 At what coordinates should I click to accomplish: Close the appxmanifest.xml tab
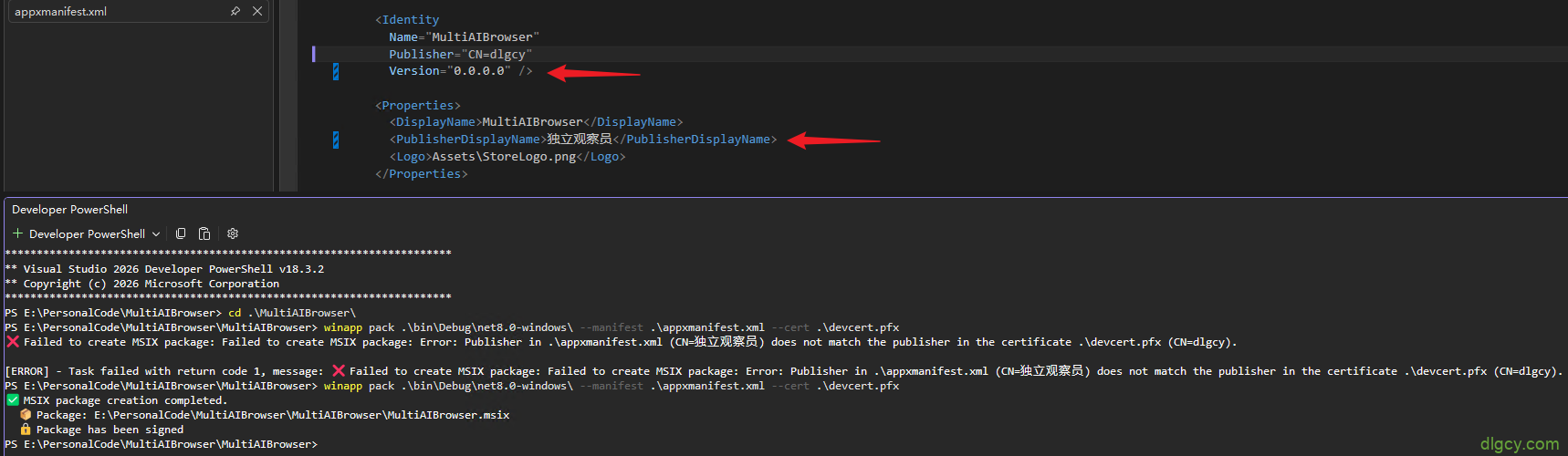coord(257,11)
